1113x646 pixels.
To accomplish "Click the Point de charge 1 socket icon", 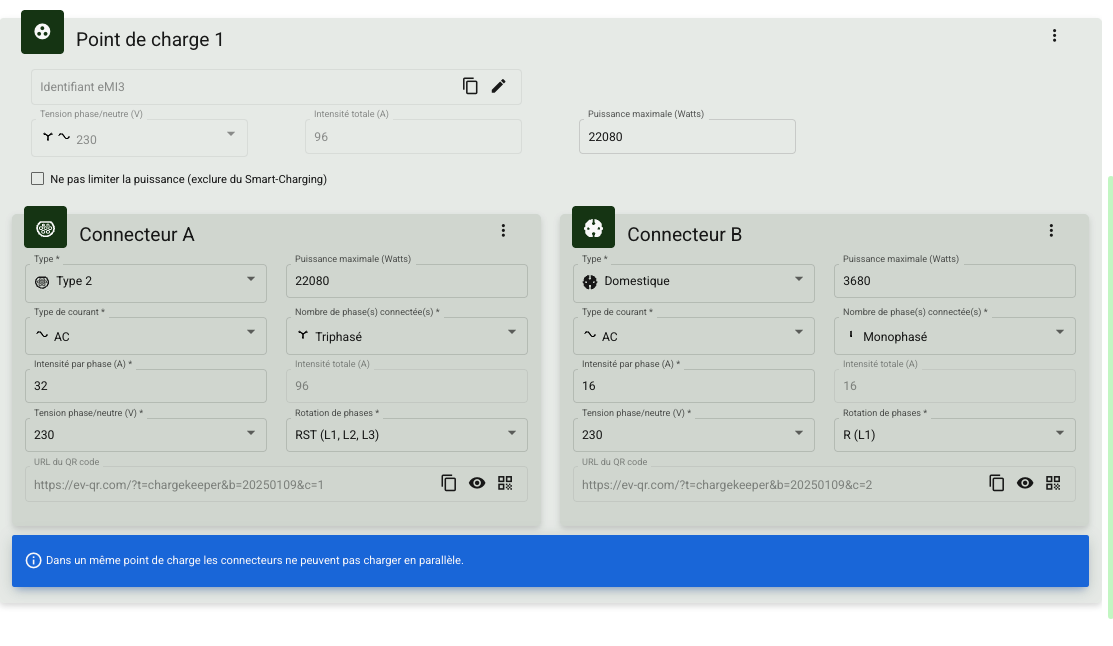I will point(42,32).
